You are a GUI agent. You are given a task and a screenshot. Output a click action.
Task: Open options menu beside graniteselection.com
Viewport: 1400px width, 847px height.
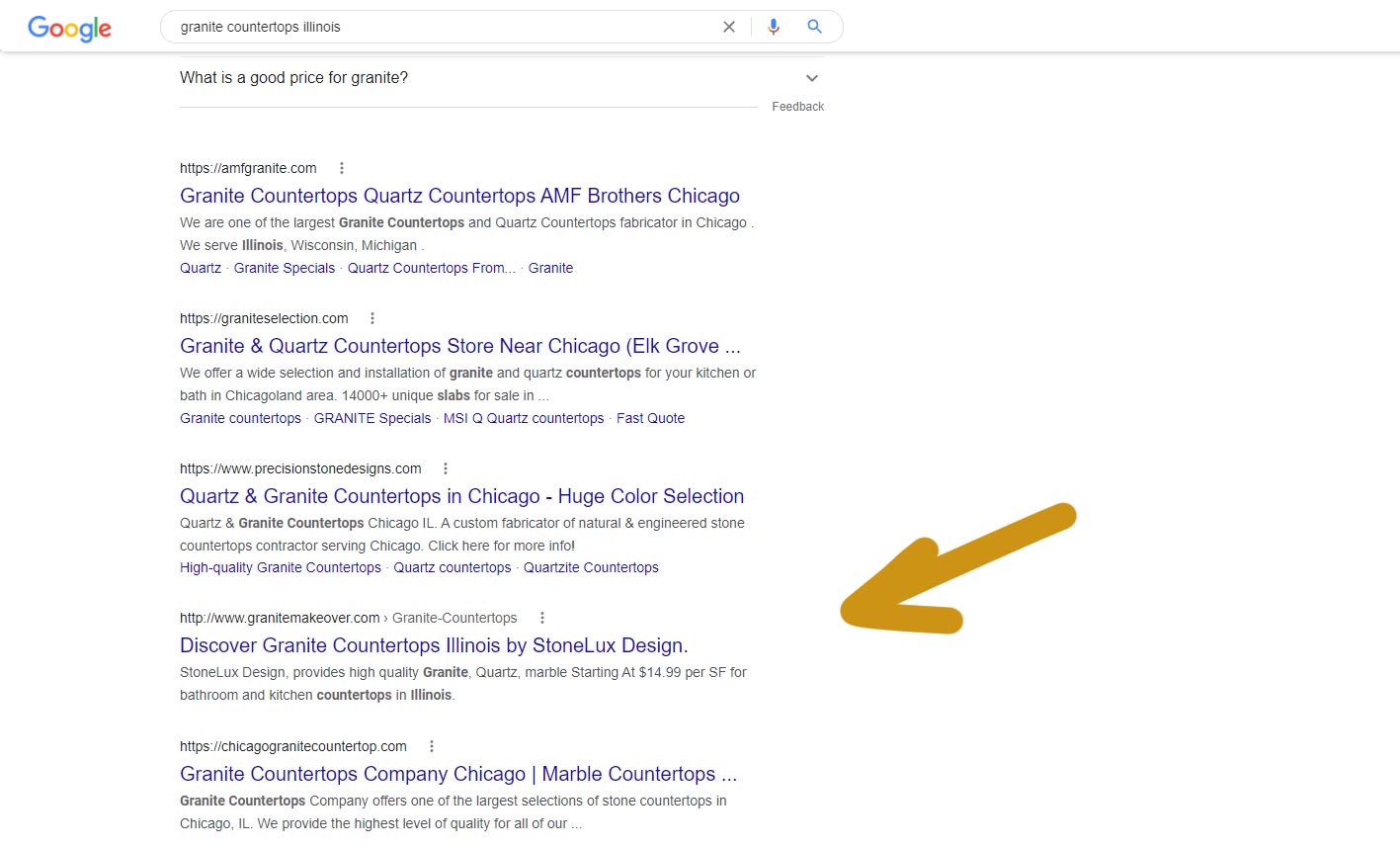click(x=372, y=318)
